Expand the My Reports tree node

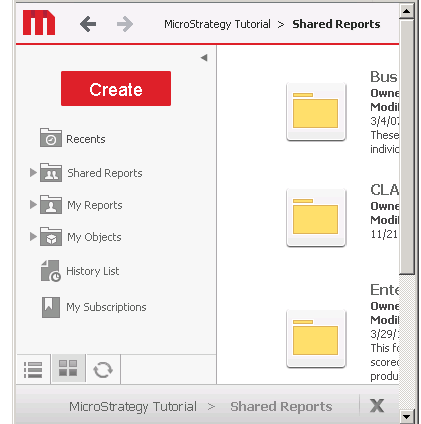33,204
